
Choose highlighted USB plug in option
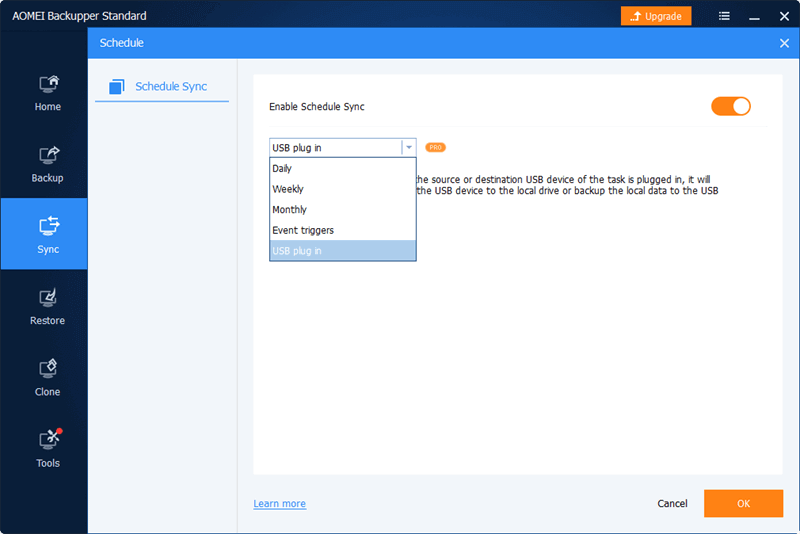pos(342,250)
